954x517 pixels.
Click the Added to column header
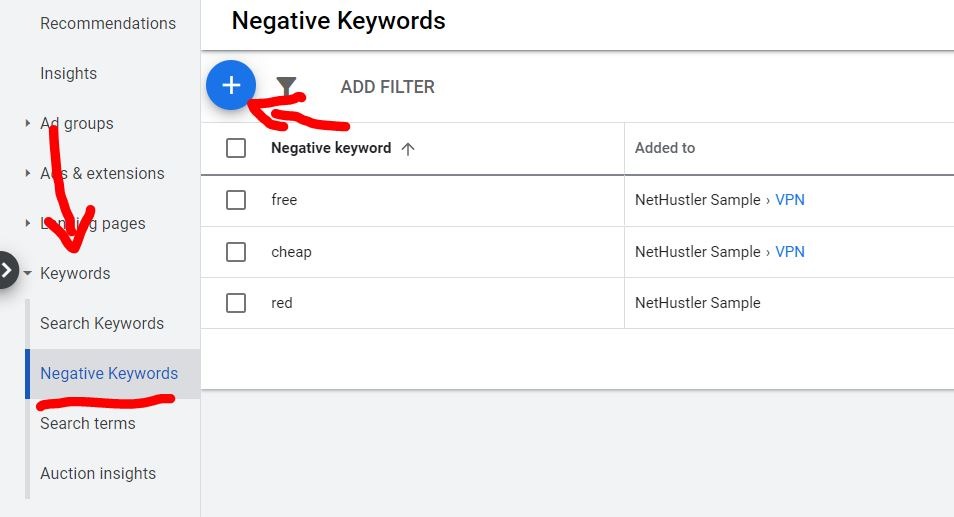click(665, 148)
